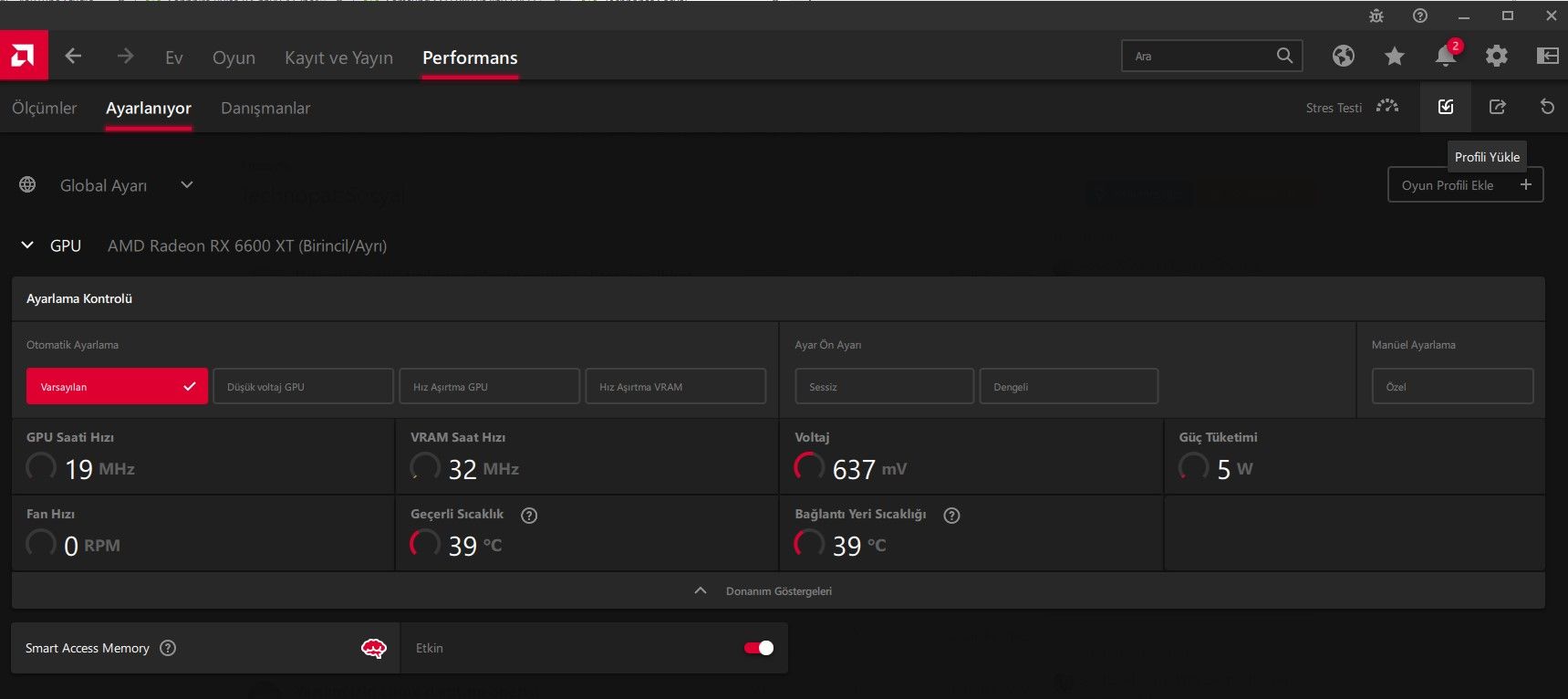The width and height of the screenshot is (1568, 699).
Task: Click the bug report icon
Action: (1376, 16)
